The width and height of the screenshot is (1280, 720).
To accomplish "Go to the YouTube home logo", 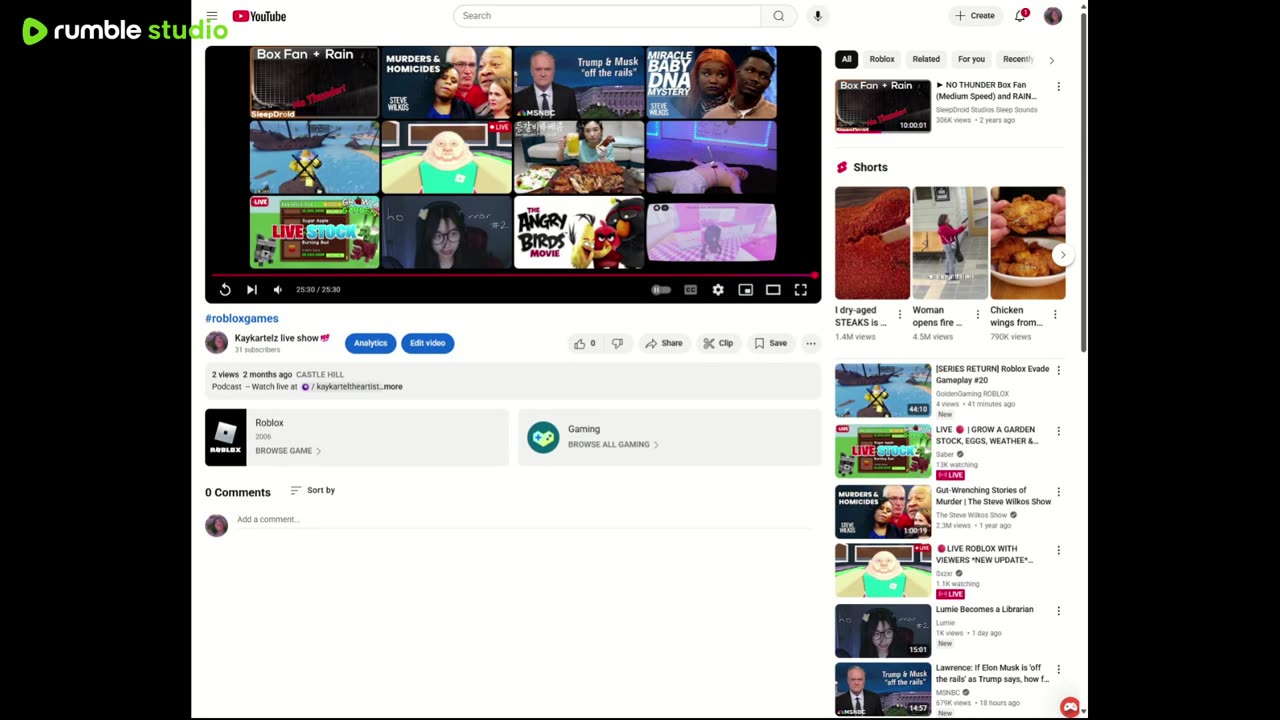I will coord(259,16).
